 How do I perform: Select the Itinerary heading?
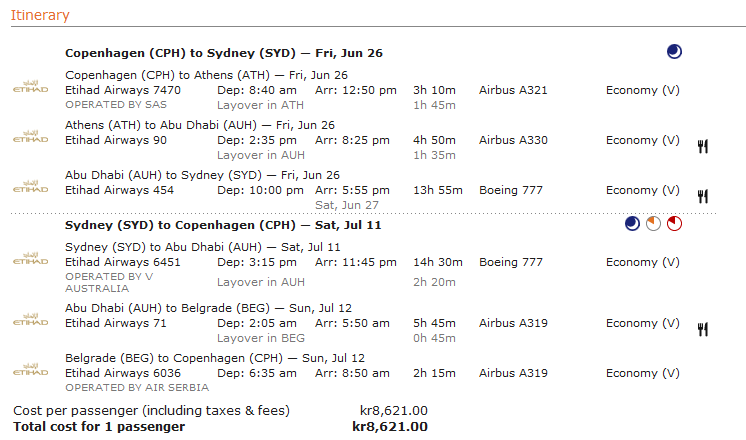click(x=40, y=15)
